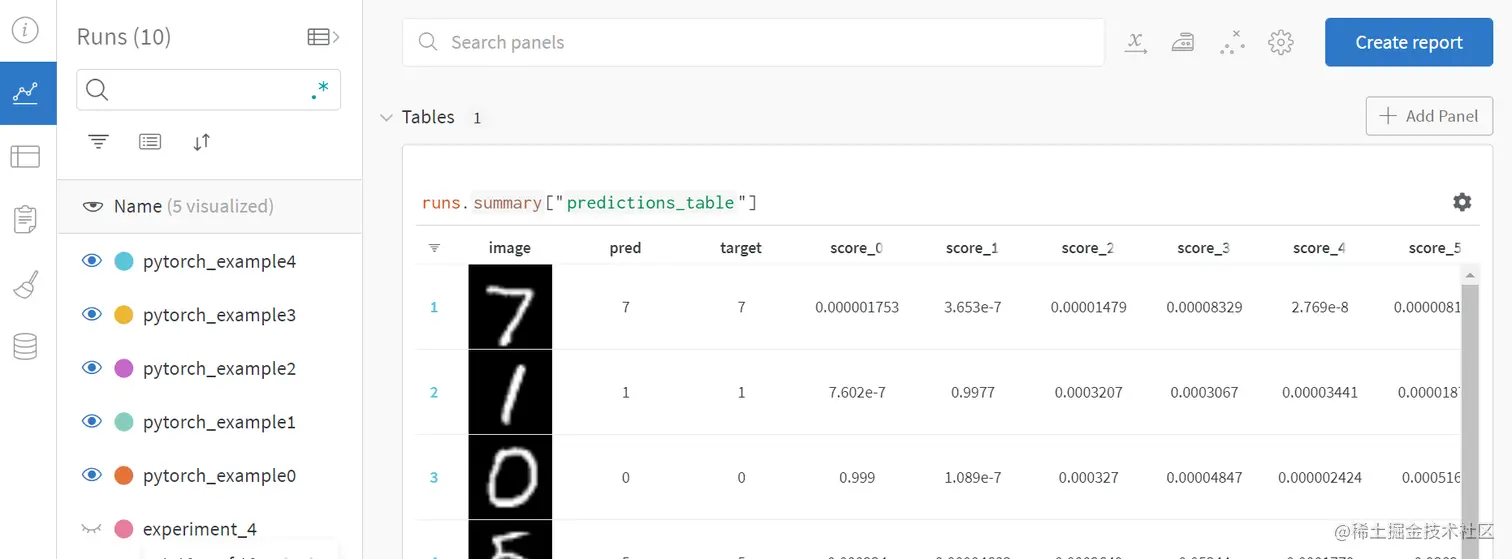1512x559 pixels.
Task: Open the workspace charts icon in sidebar
Action: click(x=27, y=93)
